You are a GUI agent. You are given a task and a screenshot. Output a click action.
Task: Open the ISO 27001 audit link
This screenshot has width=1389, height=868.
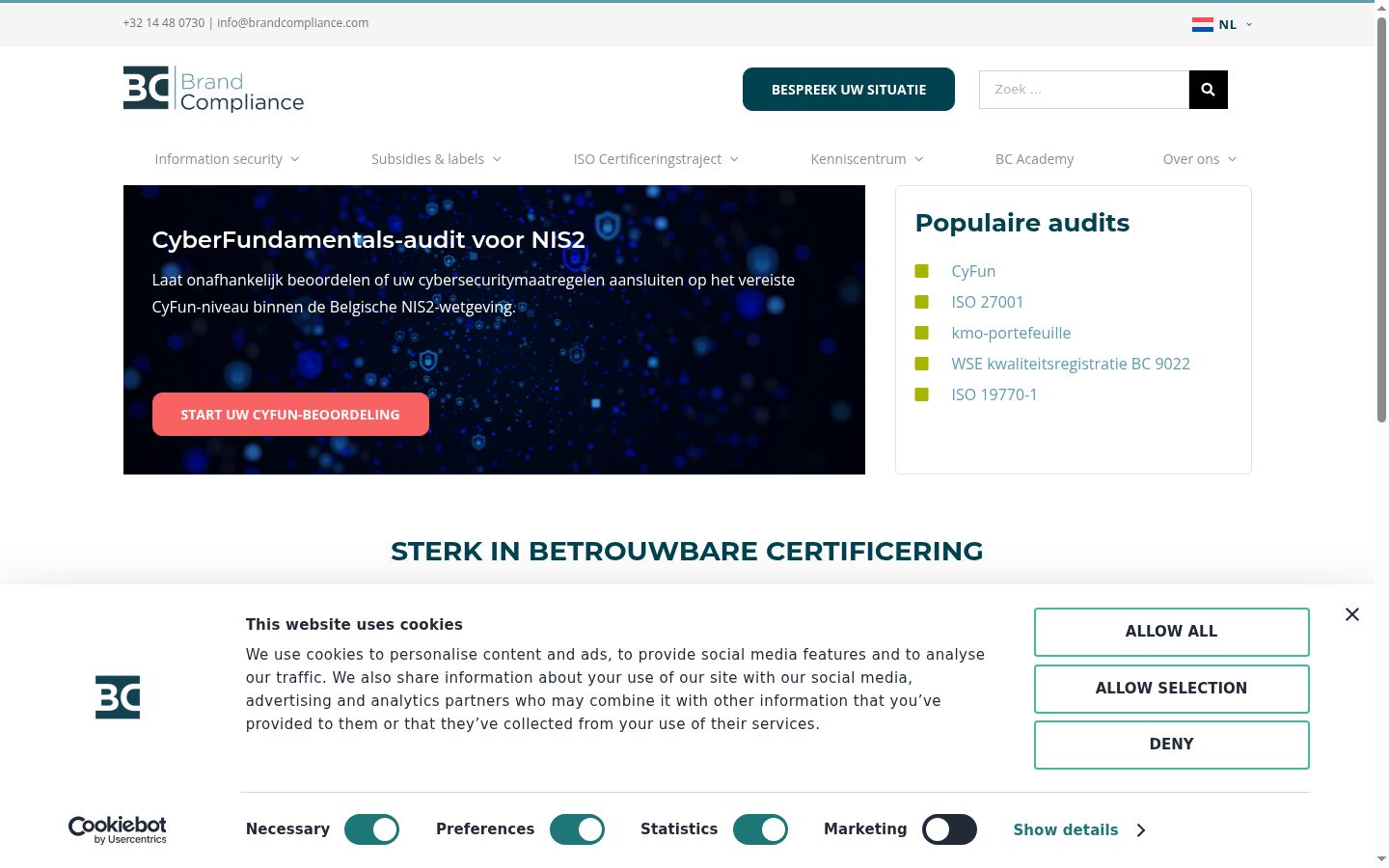pyautogui.click(x=987, y=302)
